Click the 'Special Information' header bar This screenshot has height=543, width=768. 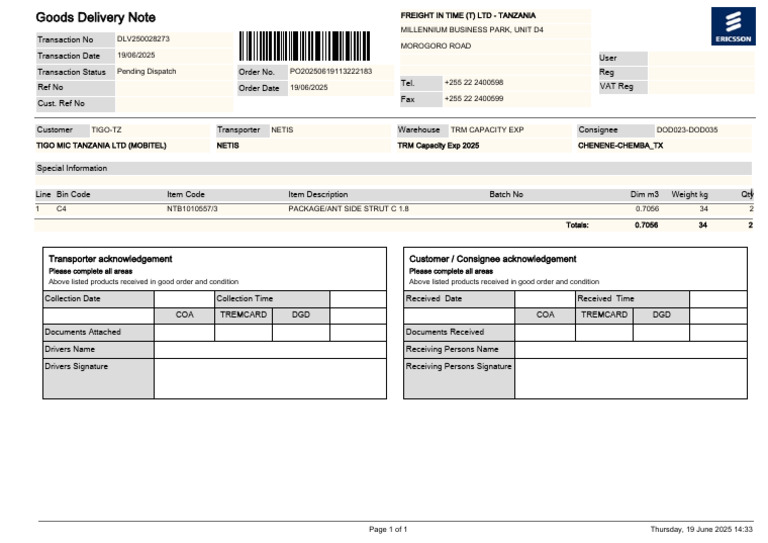click(393, 168)
